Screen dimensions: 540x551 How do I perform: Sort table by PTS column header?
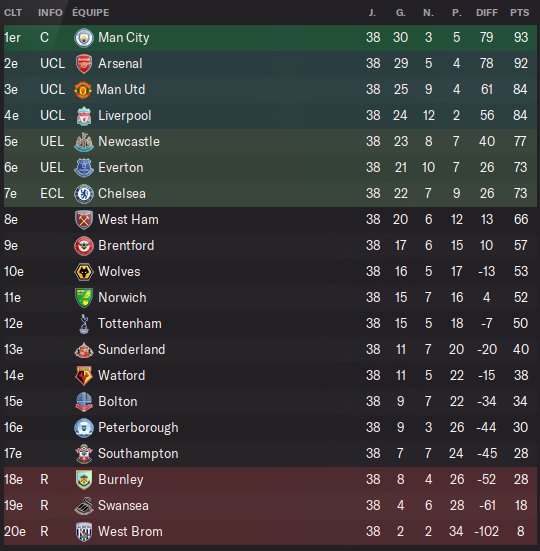(520, 13)
